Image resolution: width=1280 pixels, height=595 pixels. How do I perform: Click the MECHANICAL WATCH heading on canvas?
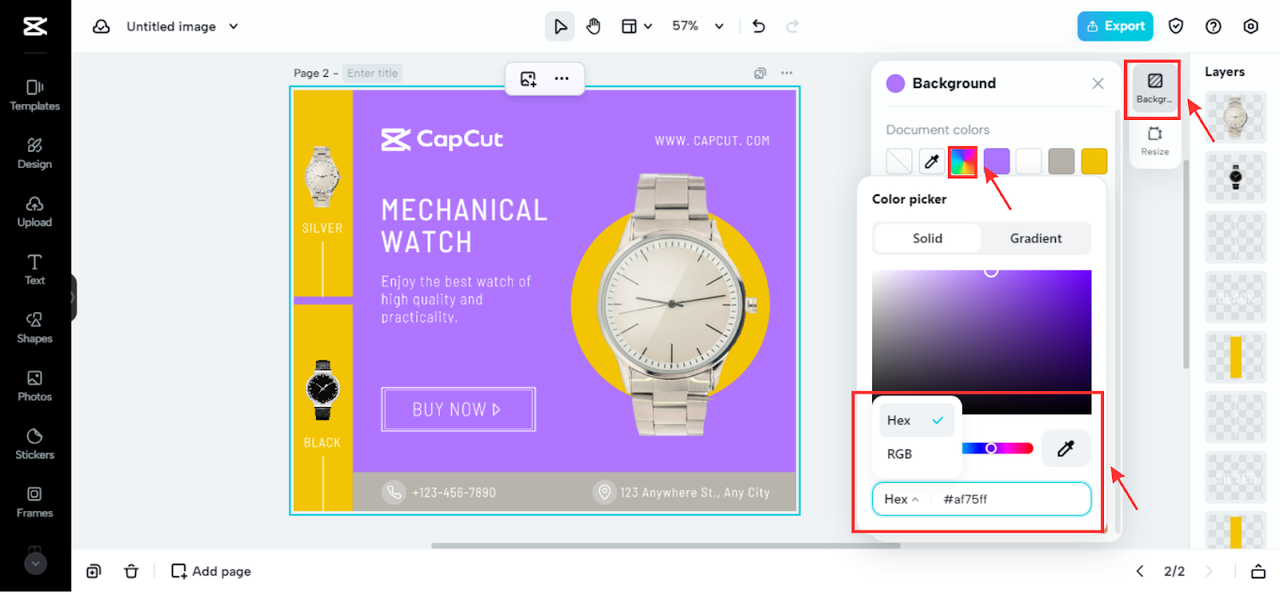(x=465, y=226)
